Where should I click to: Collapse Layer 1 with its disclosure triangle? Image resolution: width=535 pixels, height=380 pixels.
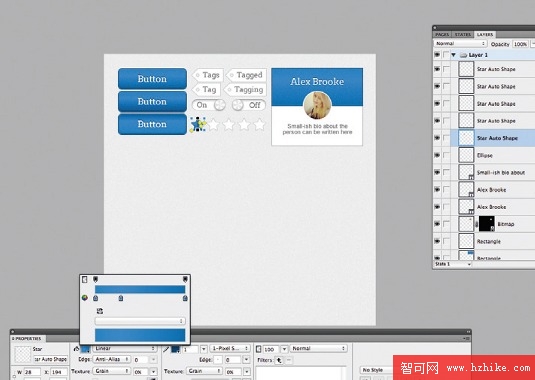[x=454, y=55]
